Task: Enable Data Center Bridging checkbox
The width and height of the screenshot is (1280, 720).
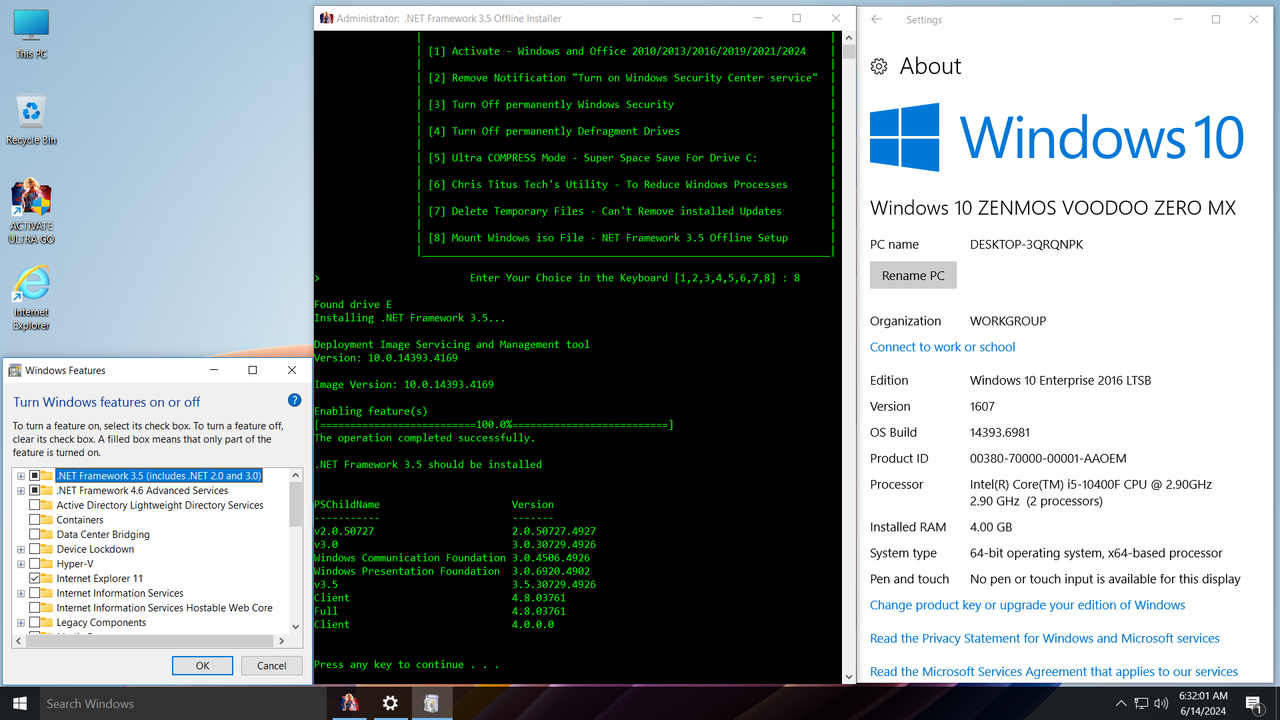Action: pyautogui.click(x=35, y=534)
